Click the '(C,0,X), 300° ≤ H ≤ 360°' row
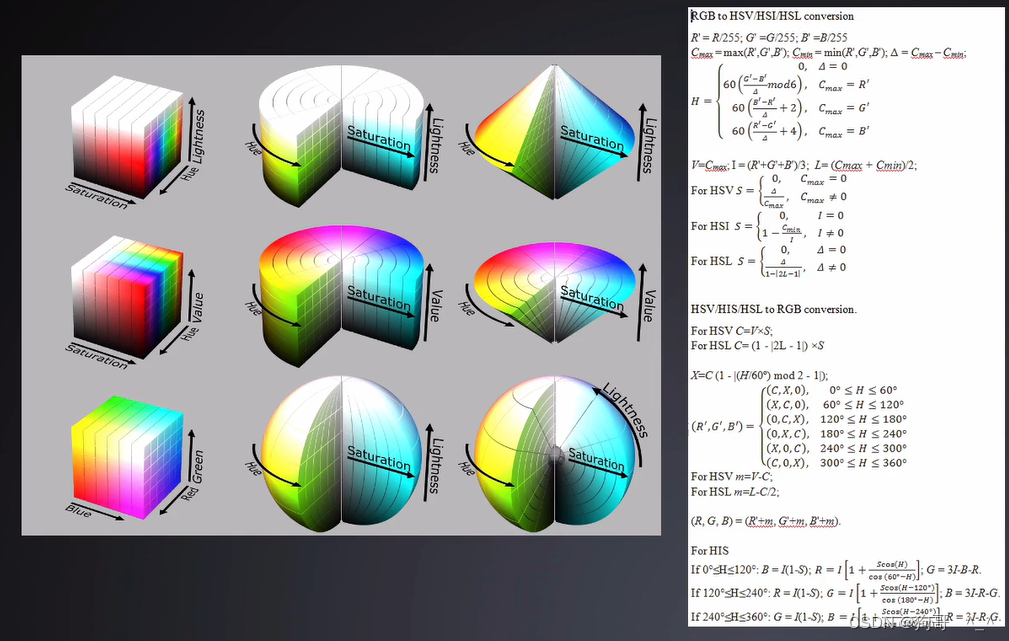The image size is (1009, 641). coord(836,463)
